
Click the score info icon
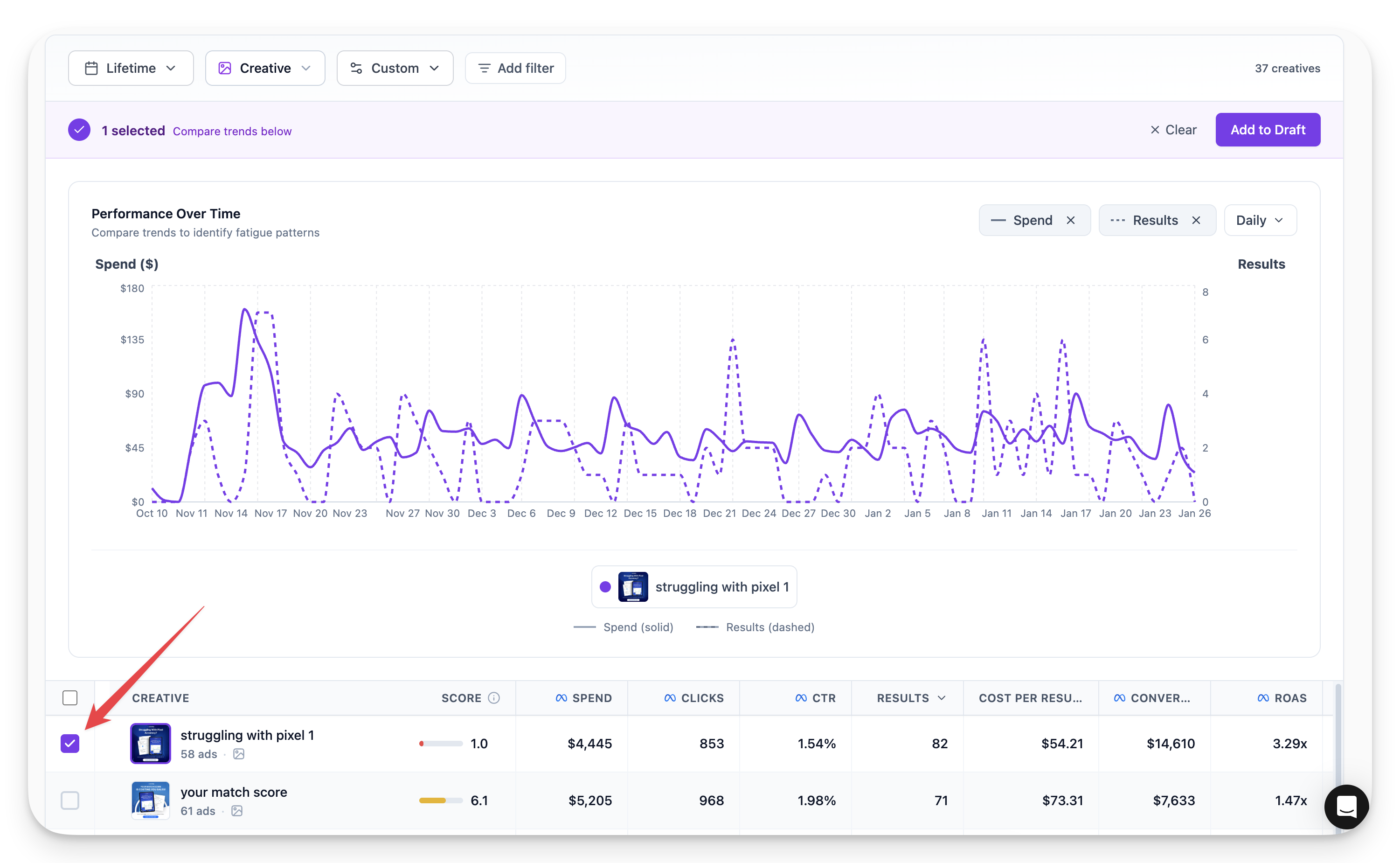[x=493, y=697]
